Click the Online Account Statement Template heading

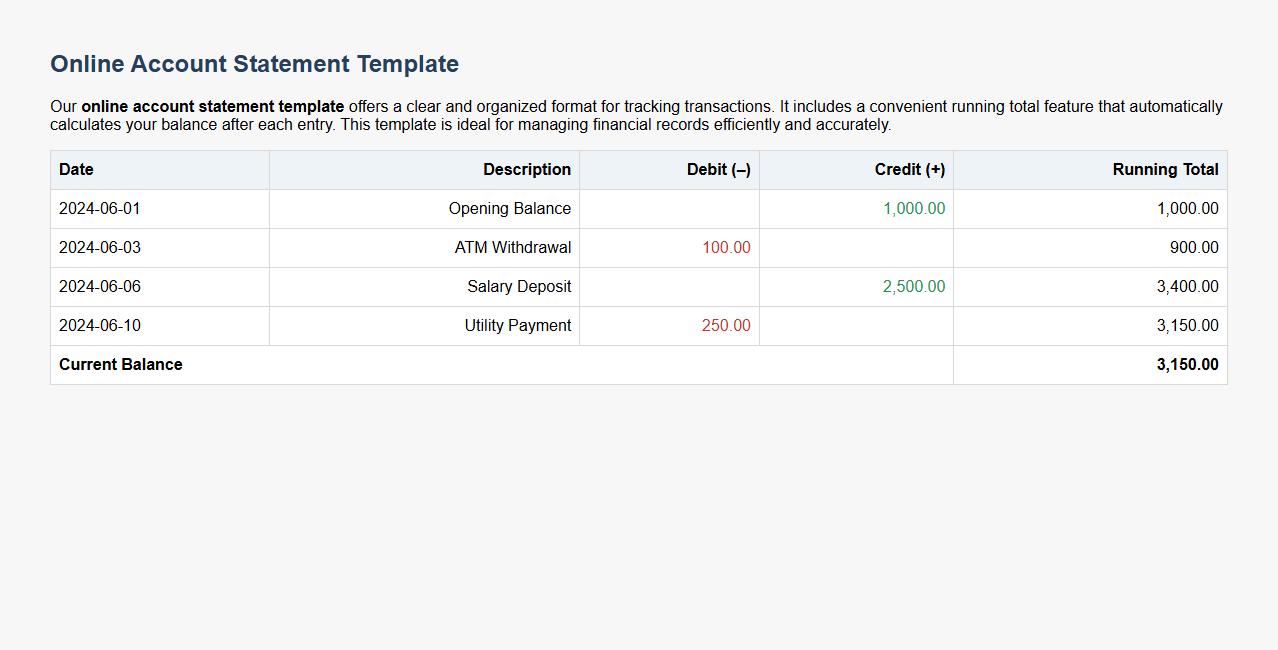click(x=252, y=63)
